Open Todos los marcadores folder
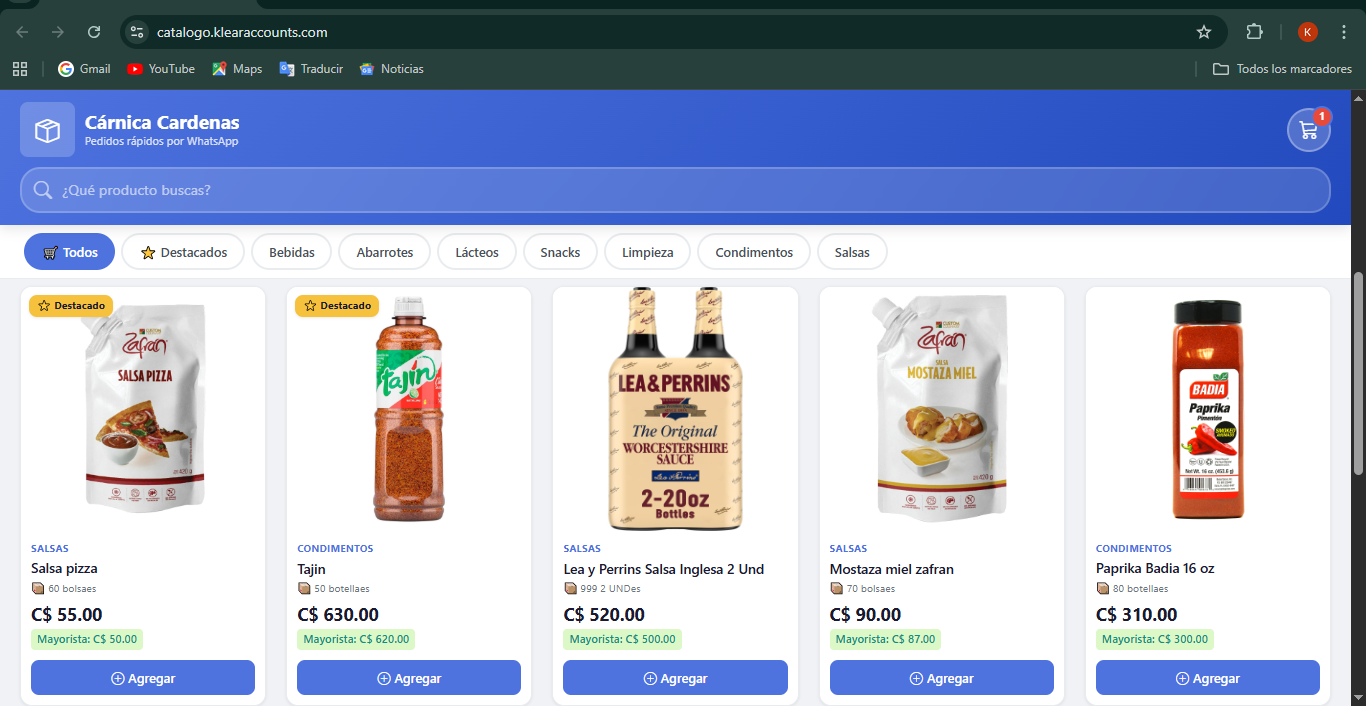This screenshot has height=706, width=1366. click(x=1282, y=69)
